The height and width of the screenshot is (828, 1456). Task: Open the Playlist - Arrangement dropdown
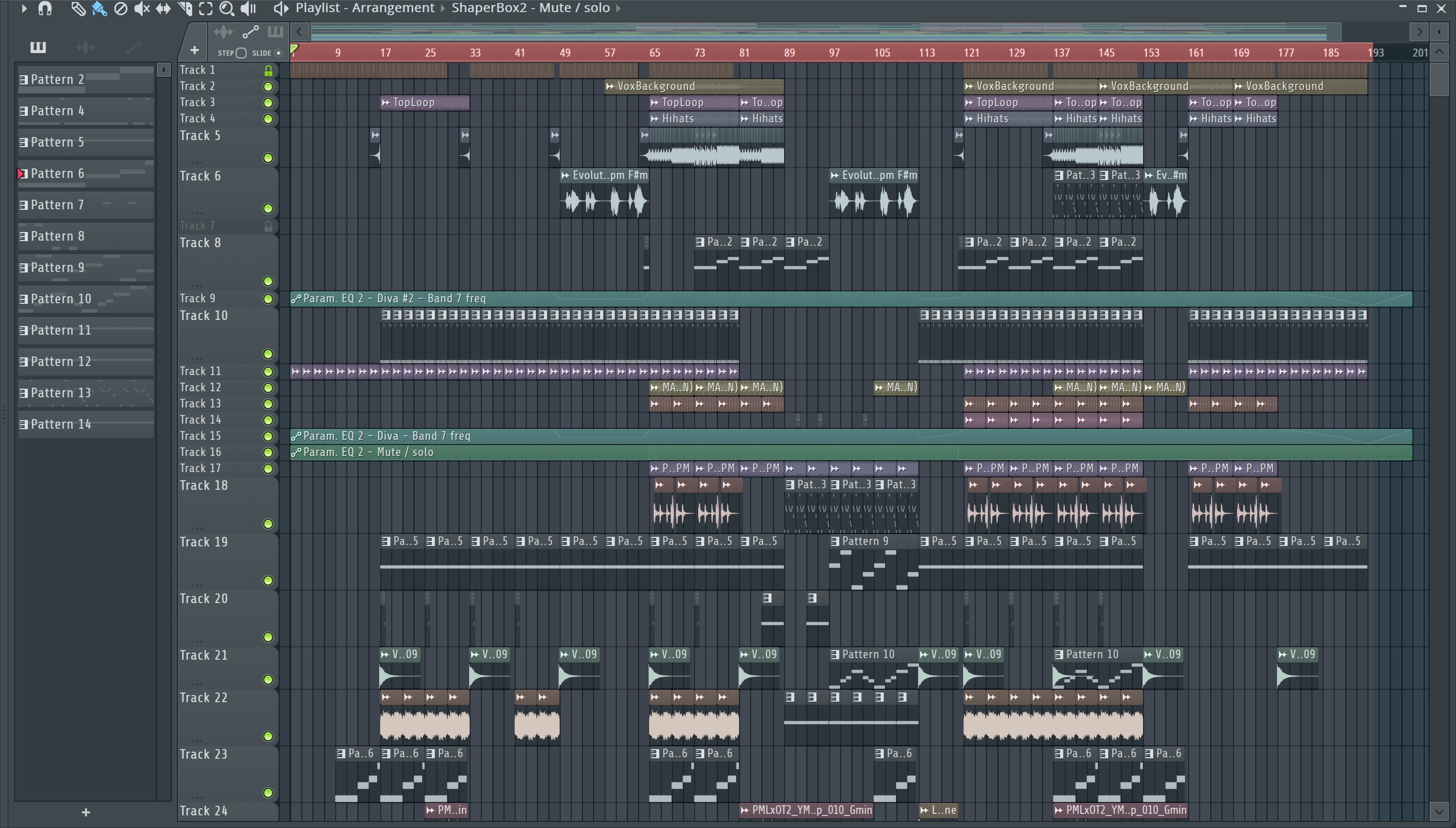[365, 8]
